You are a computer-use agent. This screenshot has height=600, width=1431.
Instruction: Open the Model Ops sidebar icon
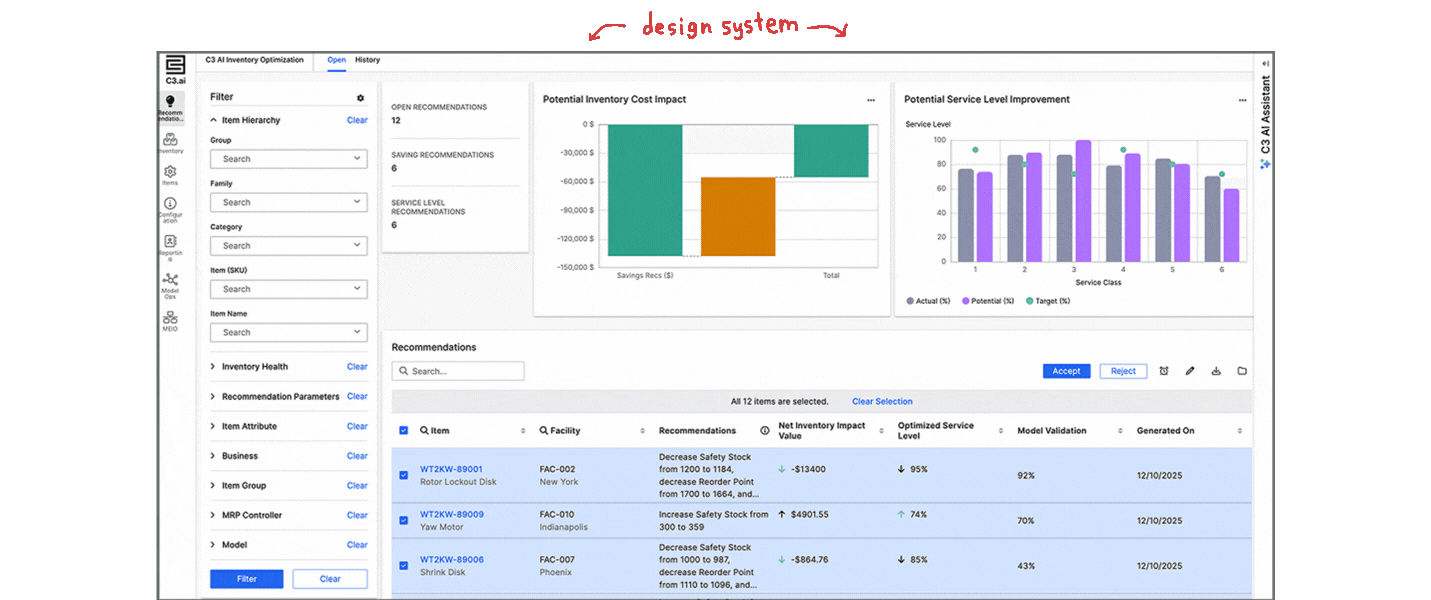170,280
